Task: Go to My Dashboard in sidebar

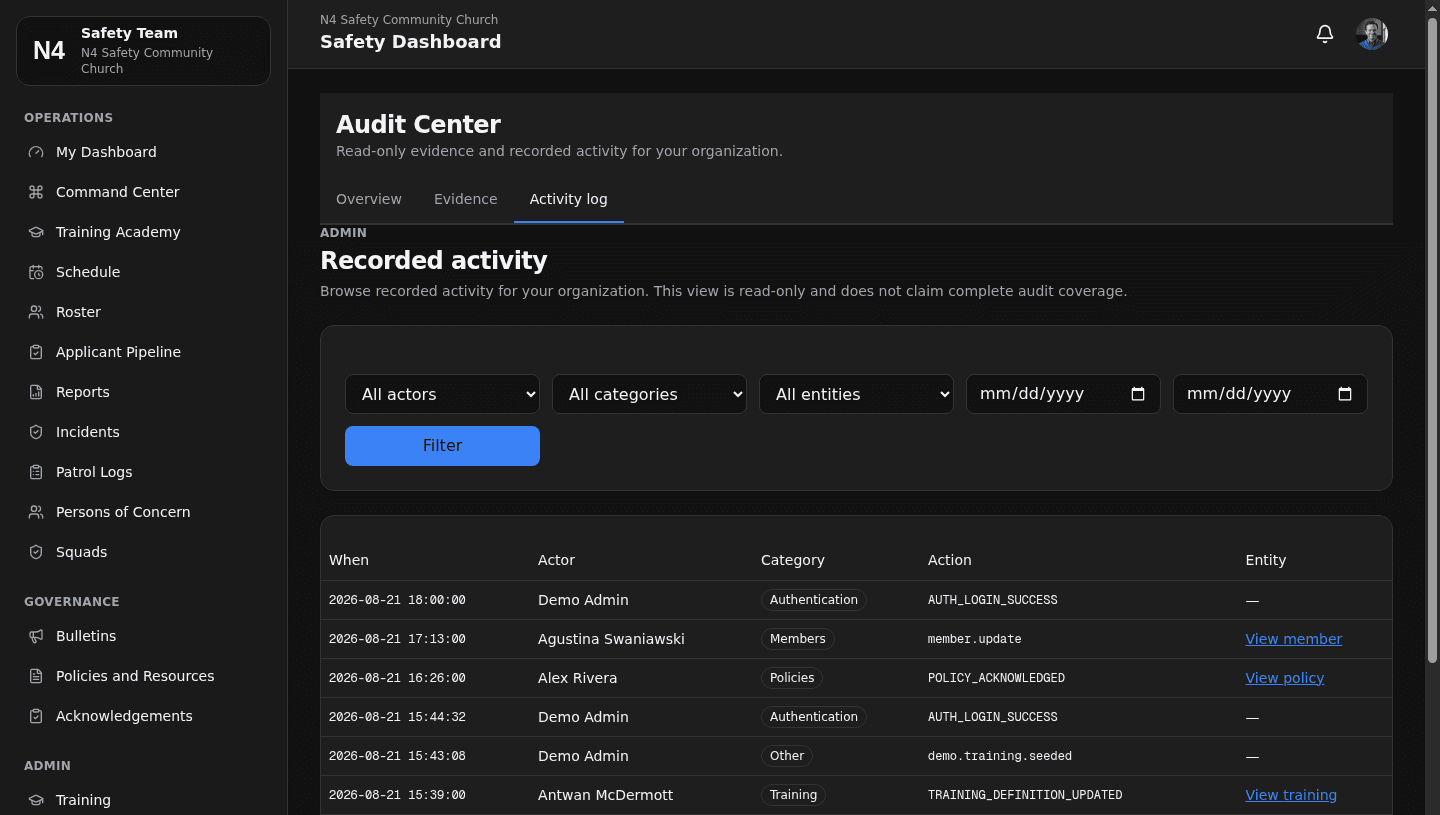Action: click(x=144, y=152)
